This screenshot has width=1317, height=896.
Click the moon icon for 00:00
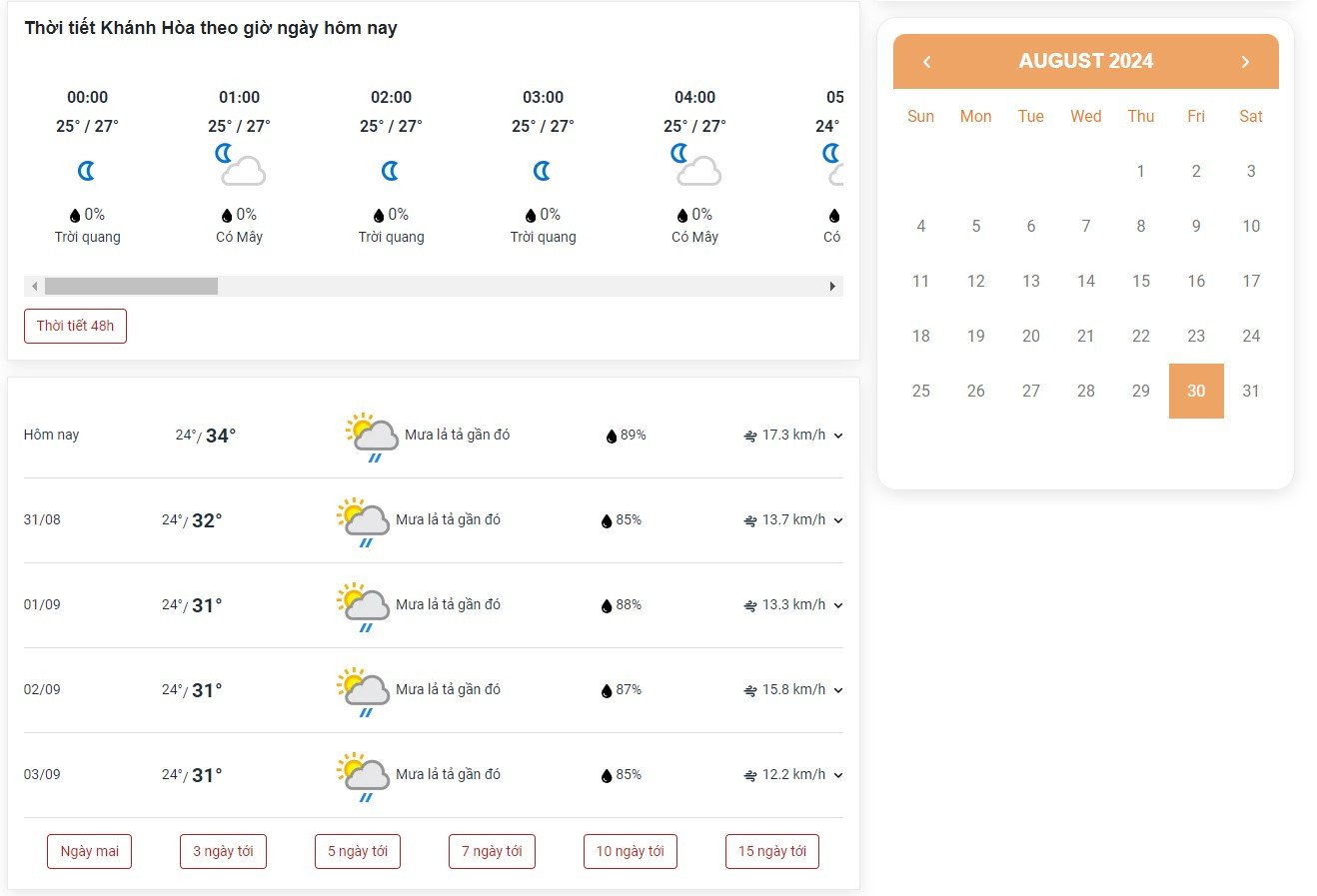(x=87, y=171)
